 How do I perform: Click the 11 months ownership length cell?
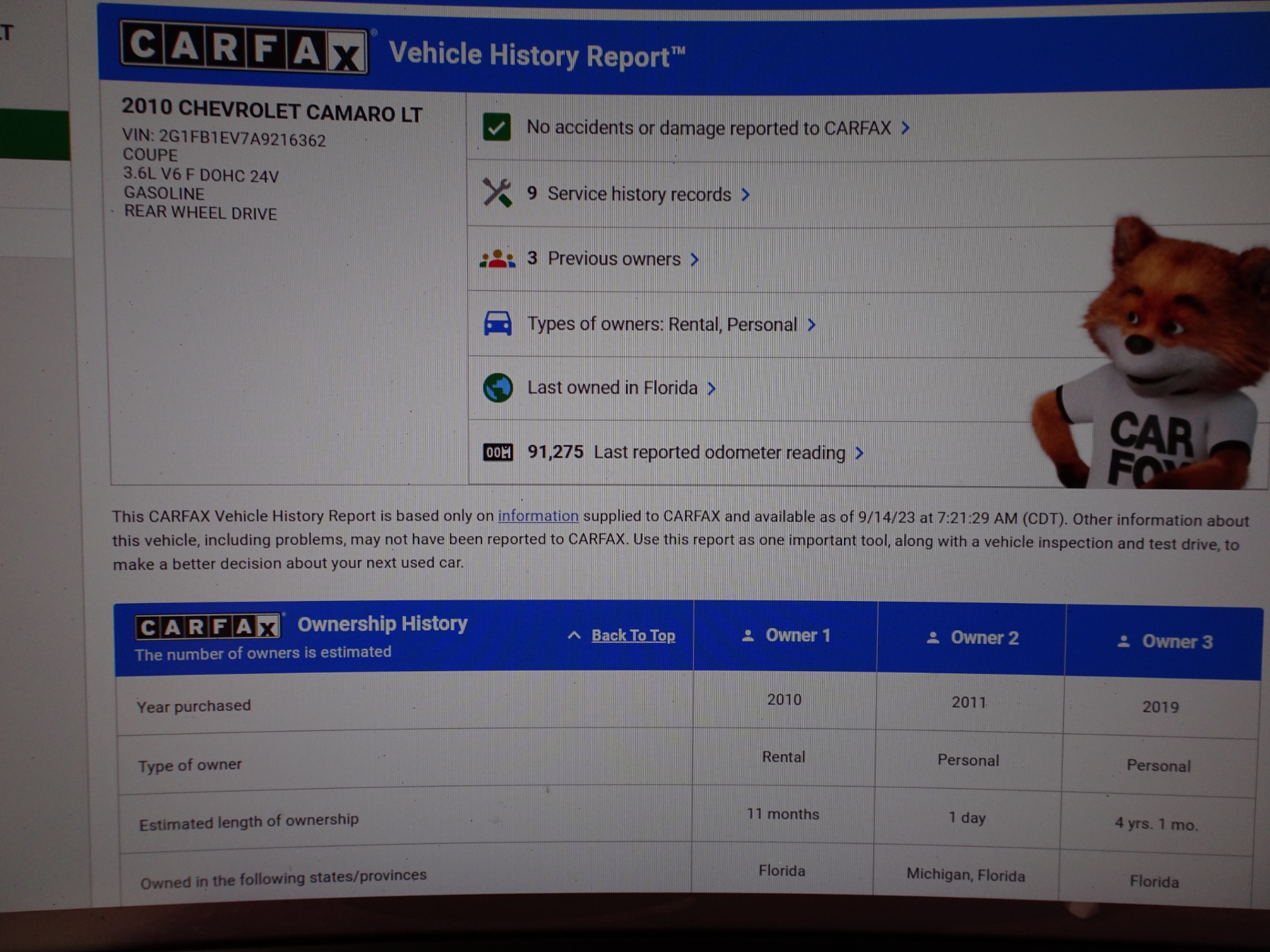pyautogui.click(x=783, y=814)
